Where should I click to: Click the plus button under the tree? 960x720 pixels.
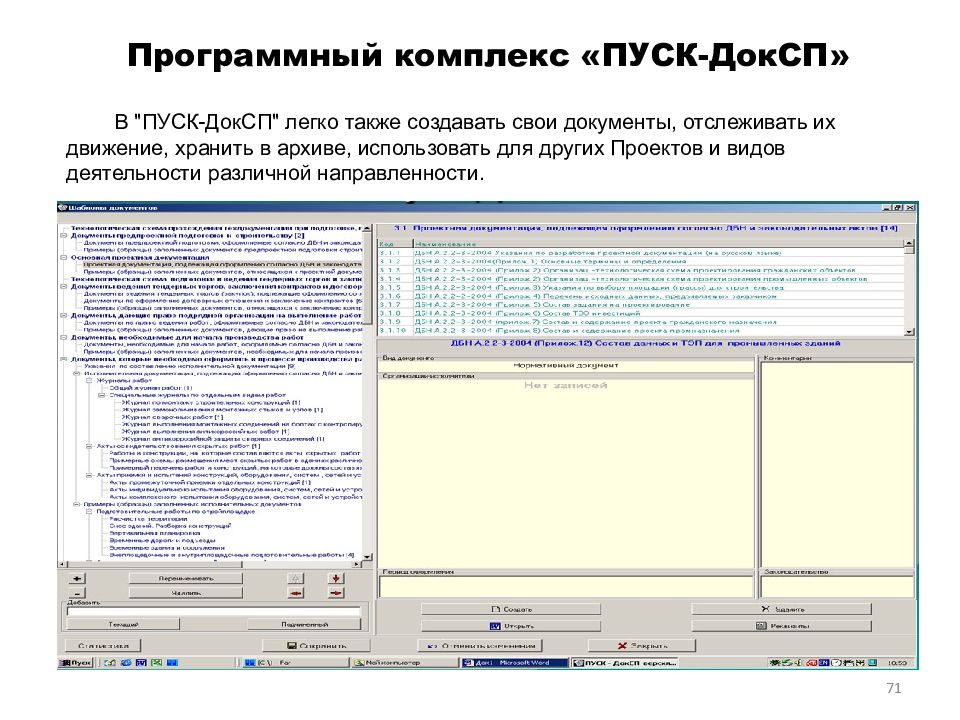coord(77,579)
